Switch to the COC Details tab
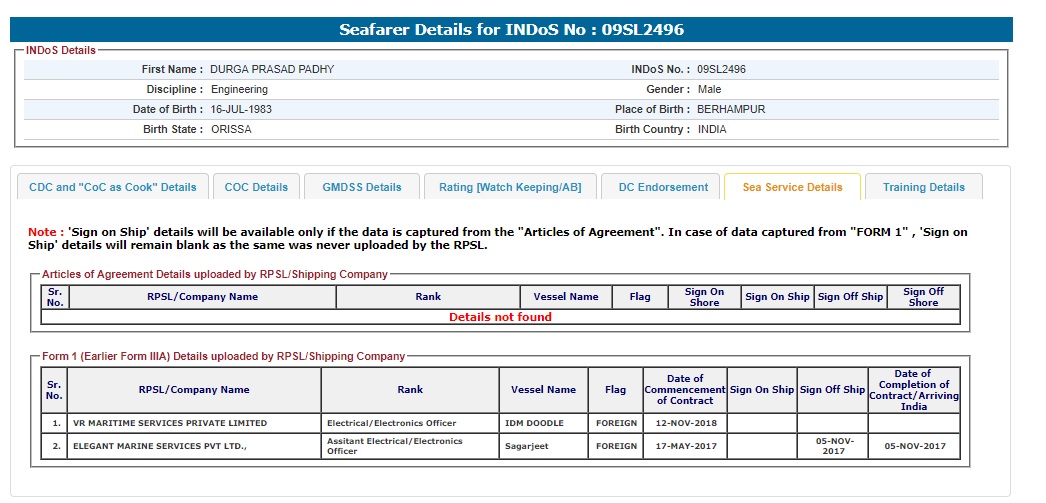Screen dimensions: 1046x503 256,187
